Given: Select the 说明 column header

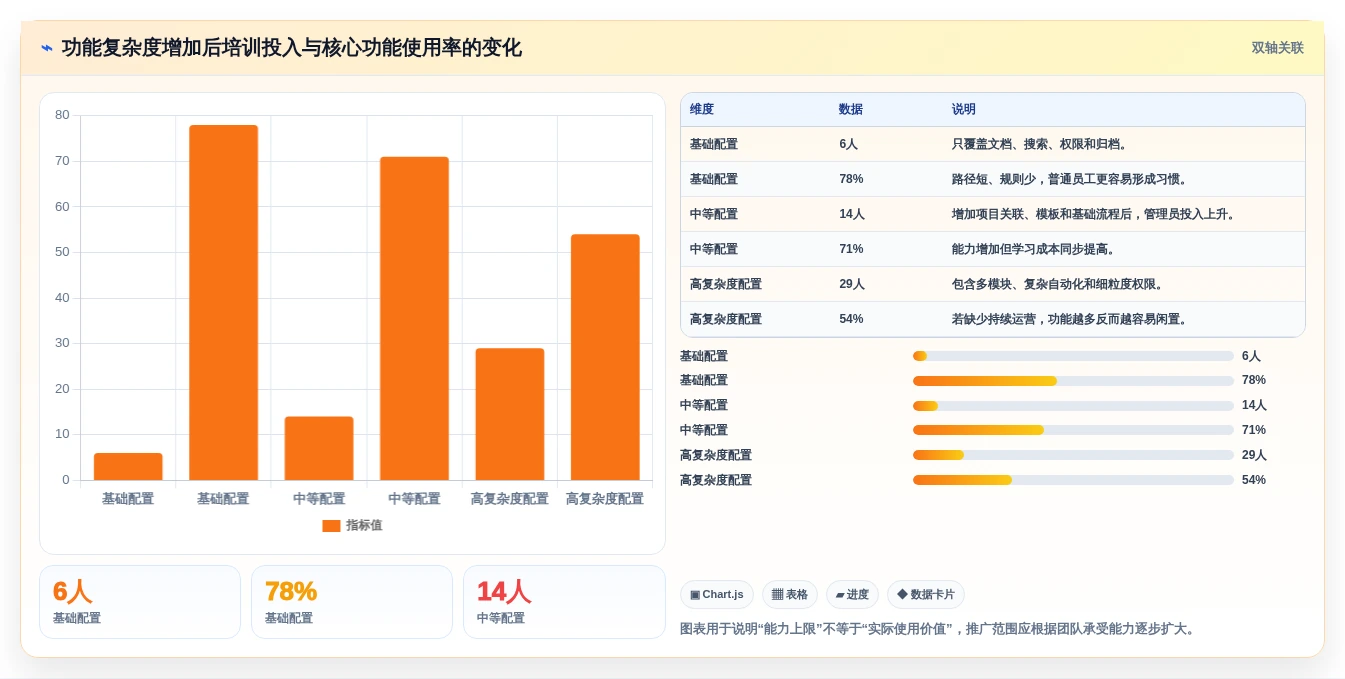Looking at the screenshot, I should click(x=964, y=110).
